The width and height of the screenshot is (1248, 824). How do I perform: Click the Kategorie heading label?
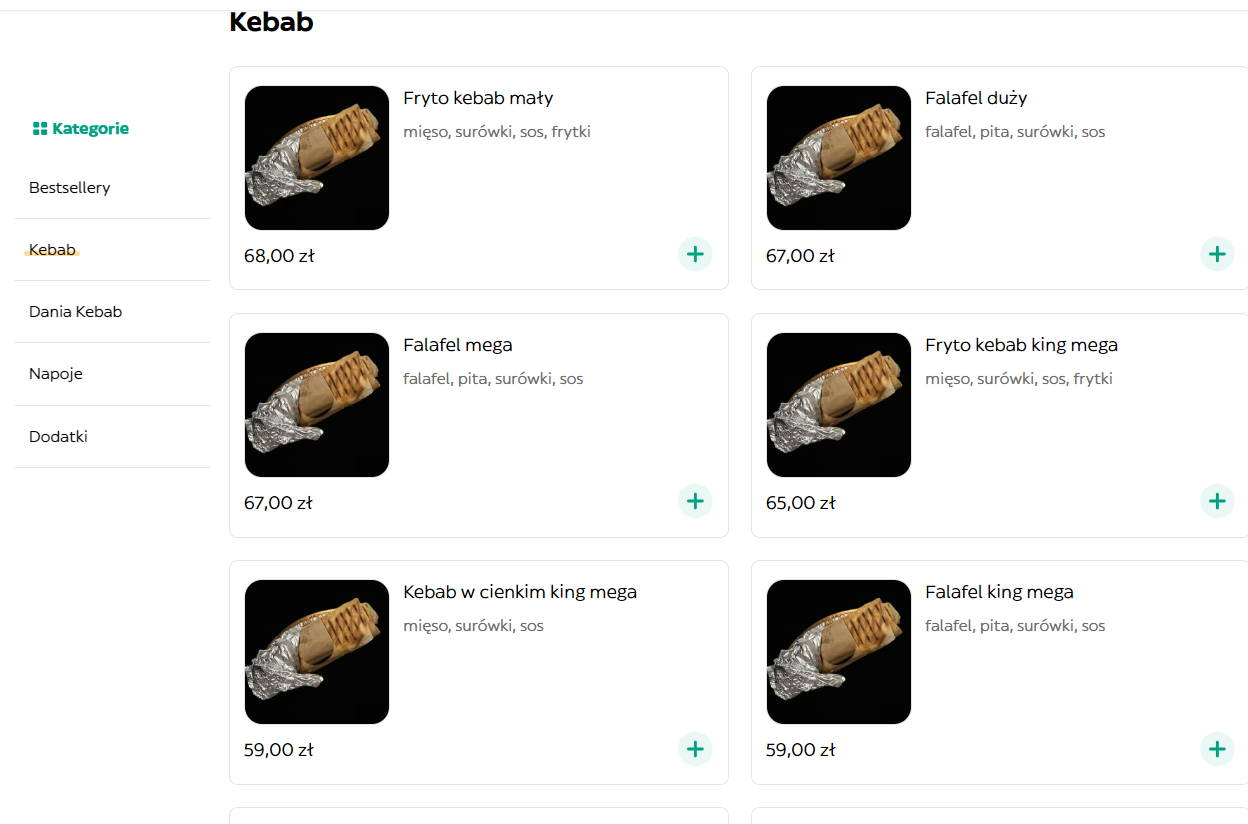(x=91, y=129)
